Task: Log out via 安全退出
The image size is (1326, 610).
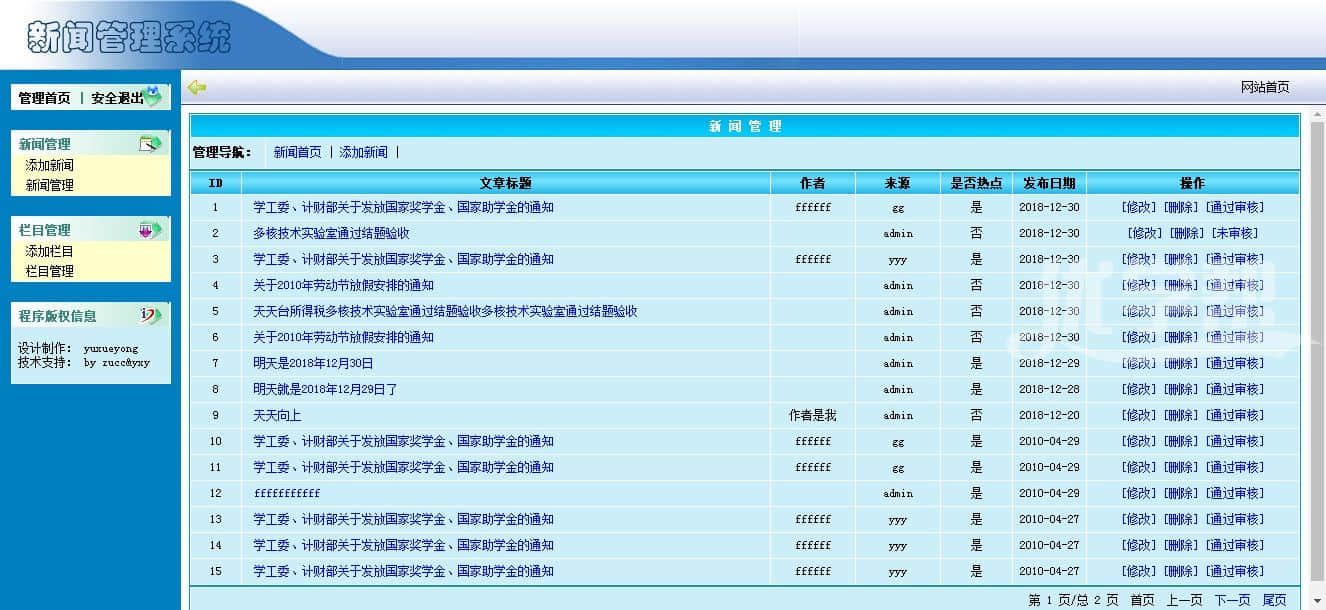Action: 116,98
